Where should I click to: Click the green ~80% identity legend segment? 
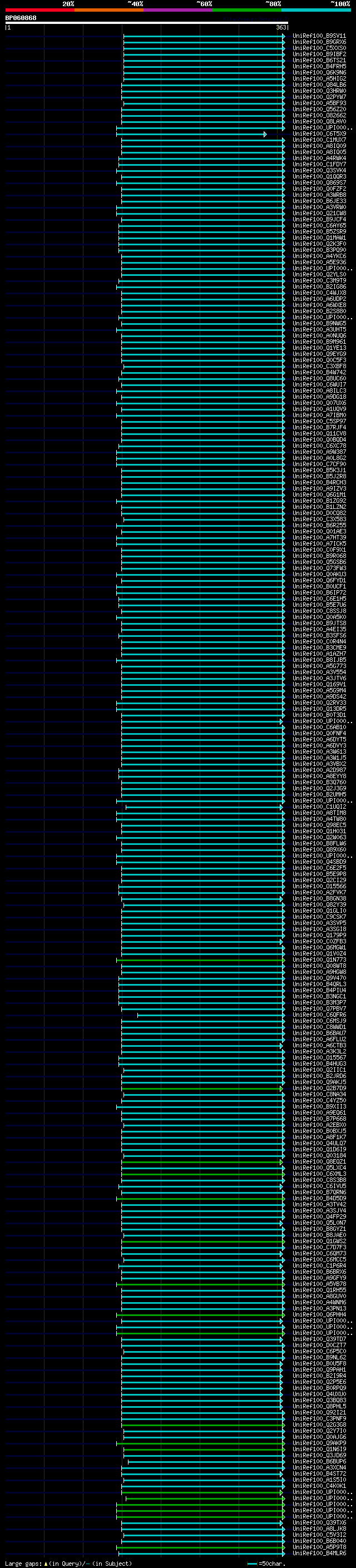coord(247,10)
